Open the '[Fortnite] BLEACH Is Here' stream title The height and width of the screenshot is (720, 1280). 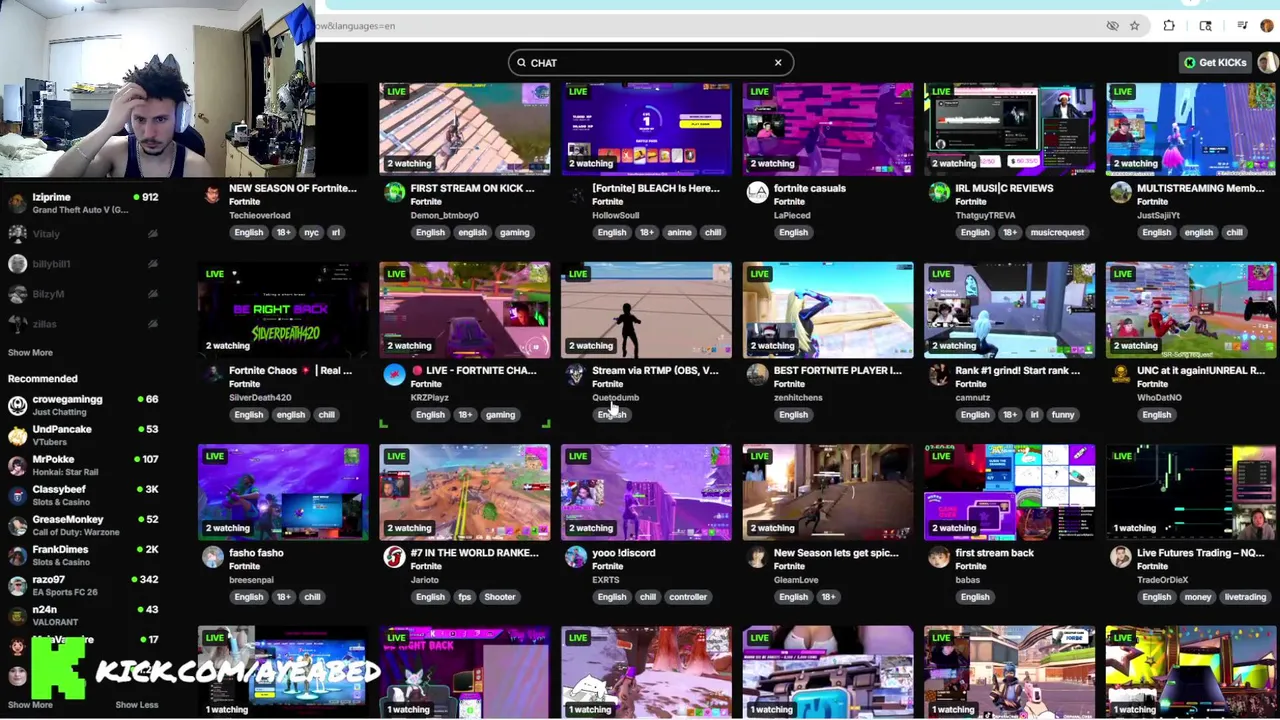click(x=655, y=188)
